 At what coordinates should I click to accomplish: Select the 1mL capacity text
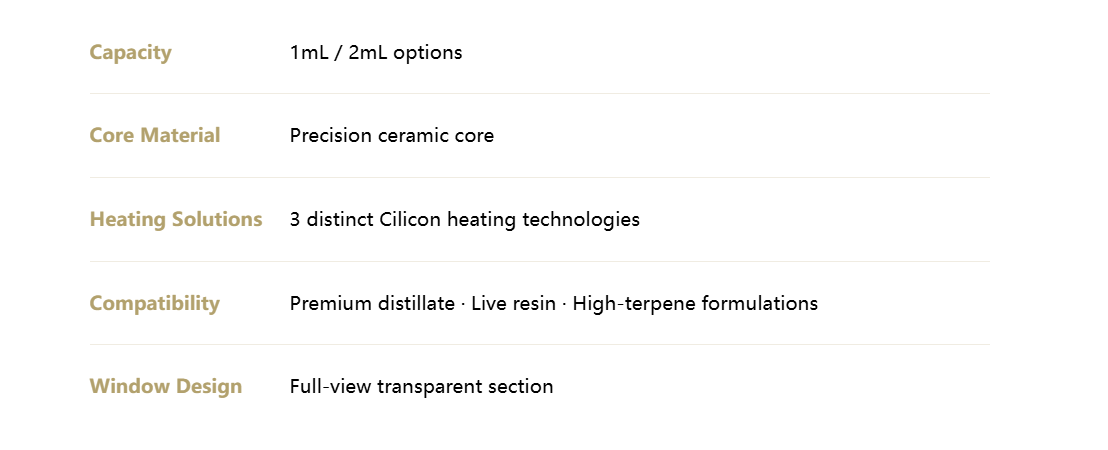tap(310, 53)
